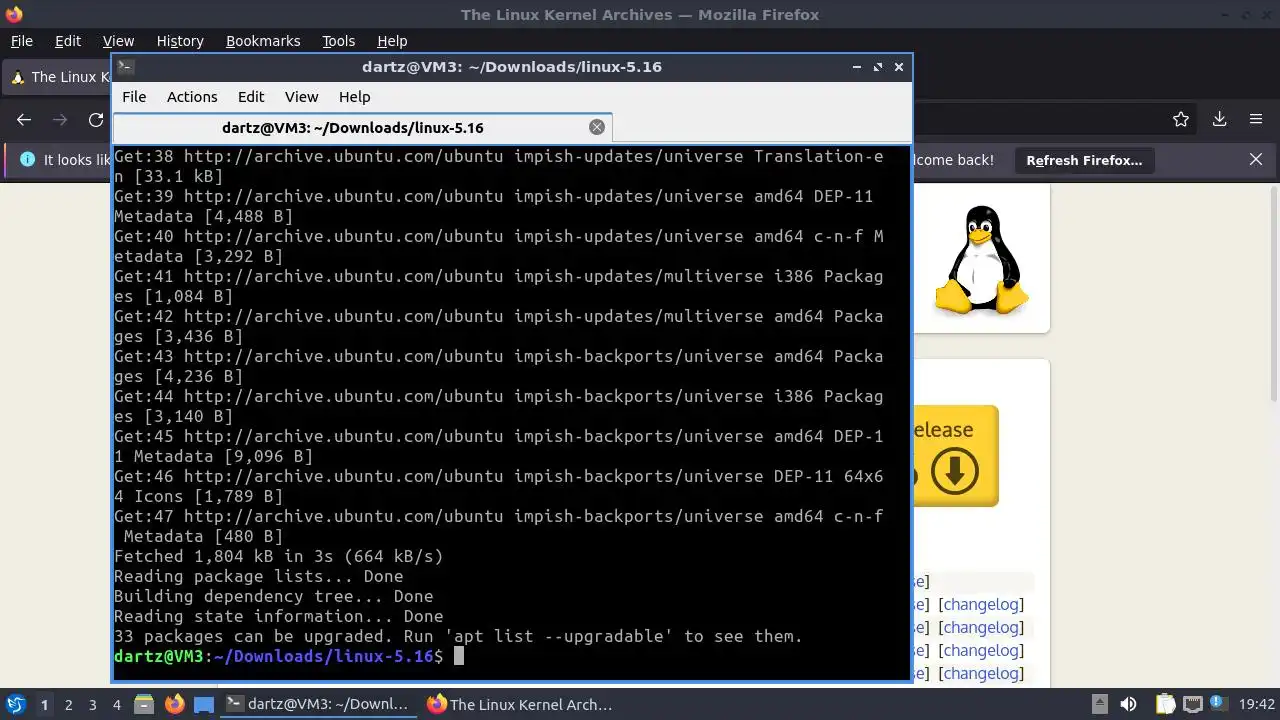1280x720 pixels.
Task: Select the dartz@VM3 terminal tab
Action: coord(362,128)
